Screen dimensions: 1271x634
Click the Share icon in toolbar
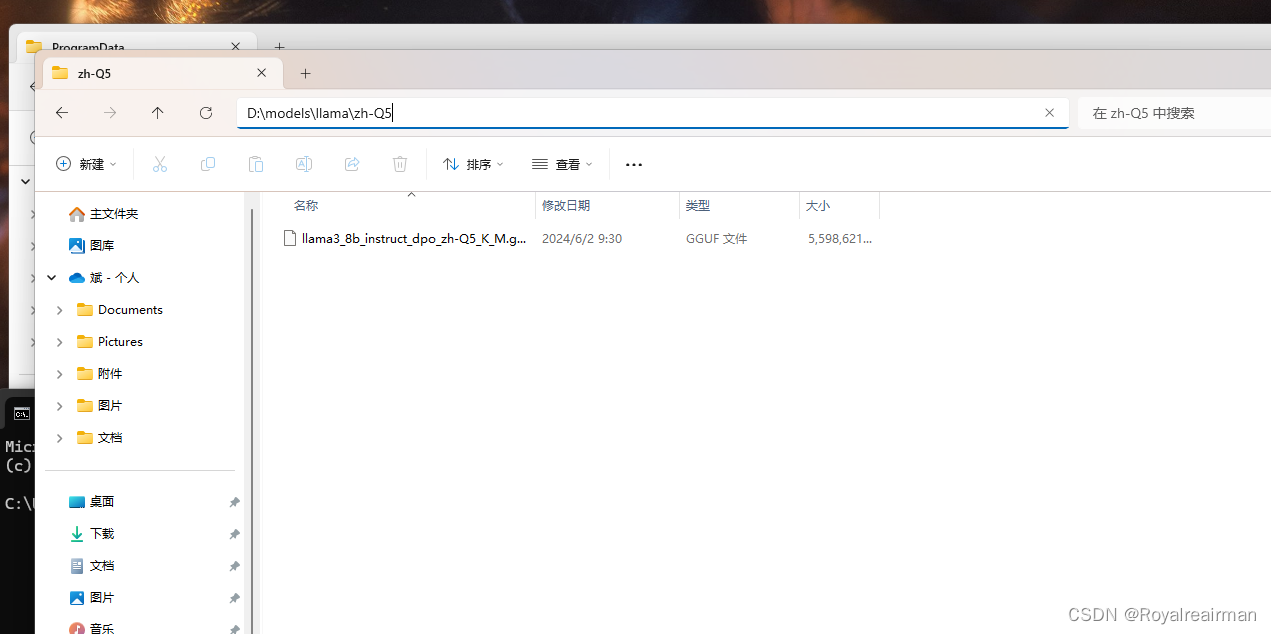[x=352, y=164]
